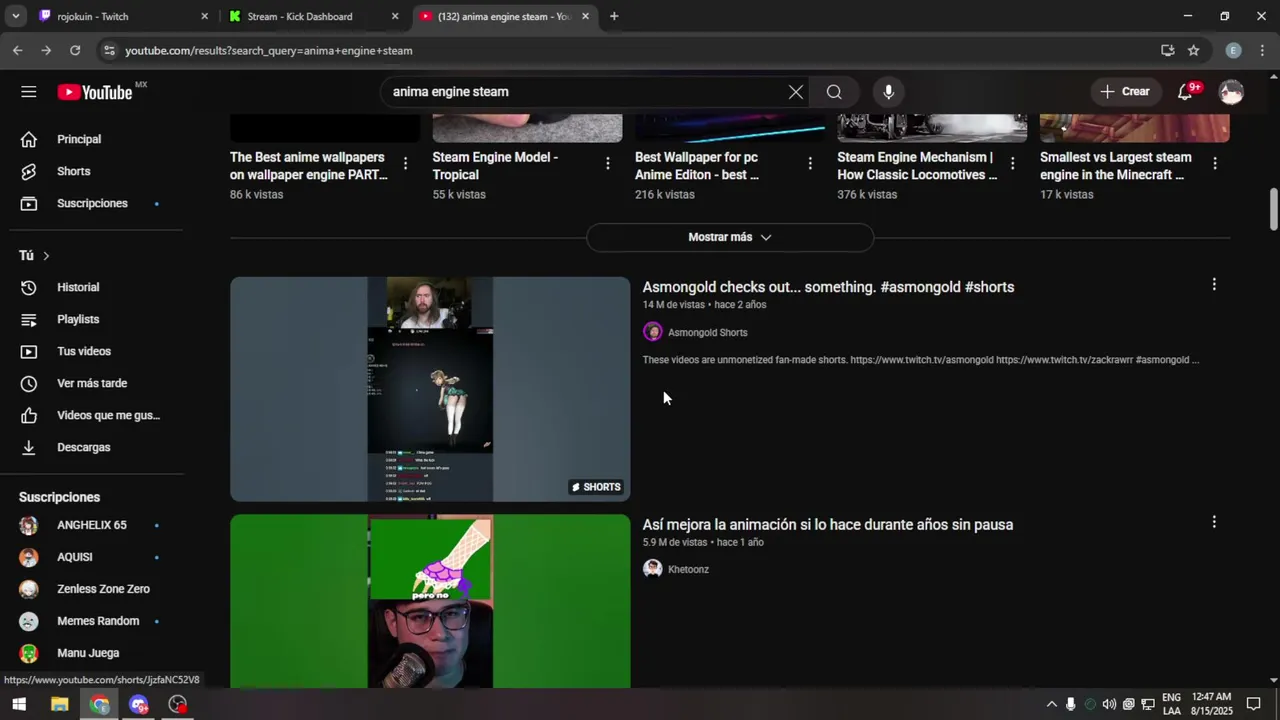This screenshot has width=1280, height=720.
Task: Visit the Khetoonz channel name
Action: pyautogui.click(x=688, y=569)
